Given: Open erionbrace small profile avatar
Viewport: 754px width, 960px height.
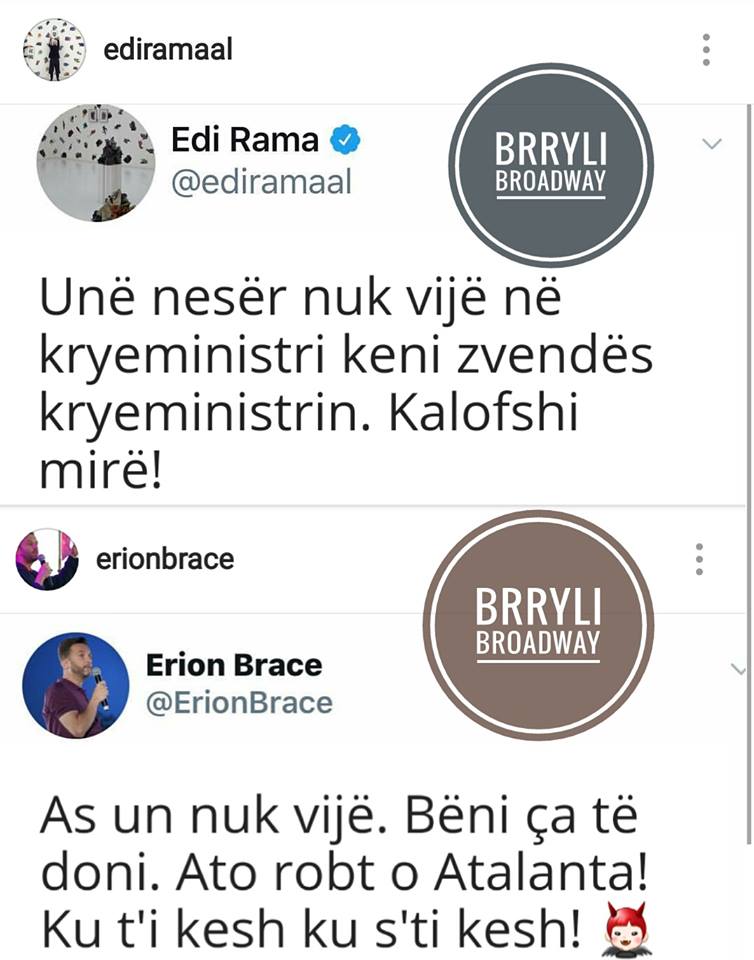Looking at the screenshot, I should click(47, 560).
